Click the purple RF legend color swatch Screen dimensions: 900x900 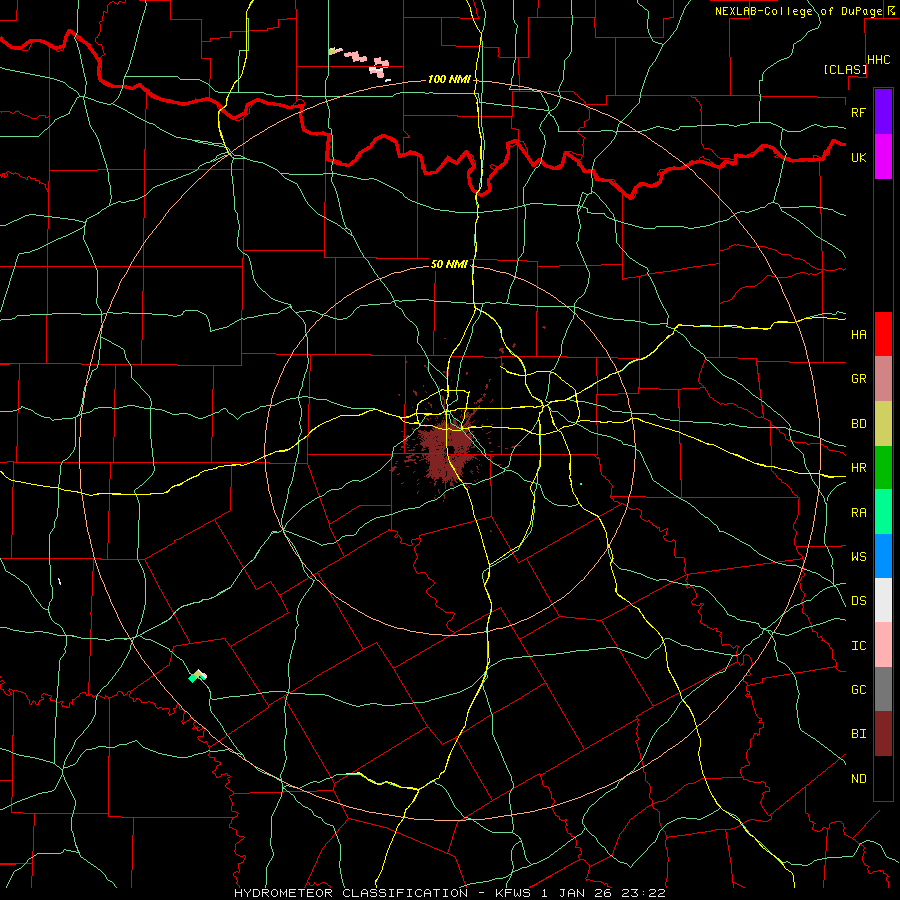(x=883, y=112)
